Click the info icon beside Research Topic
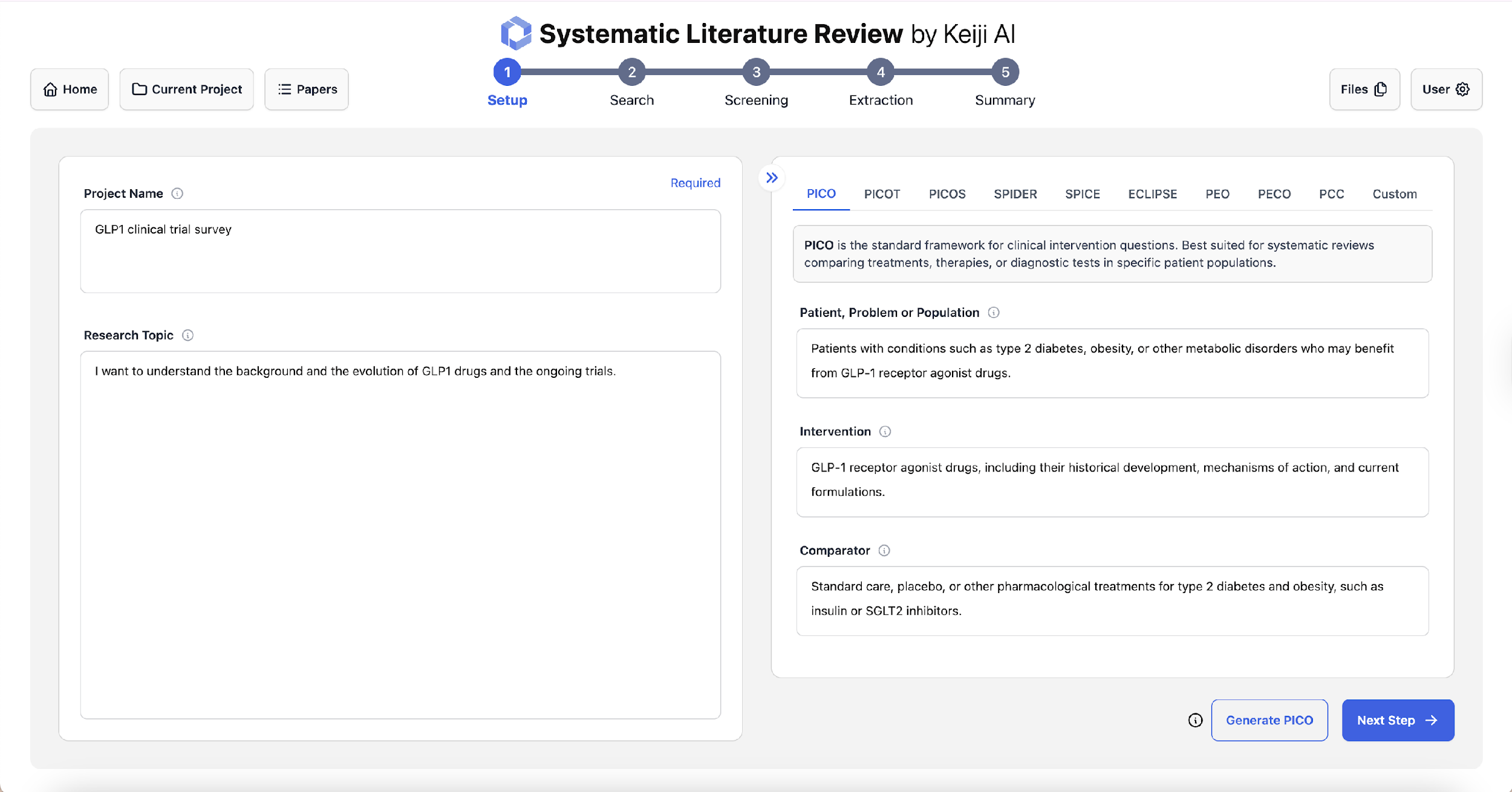 pyautogui.click(x=188, y=335)
